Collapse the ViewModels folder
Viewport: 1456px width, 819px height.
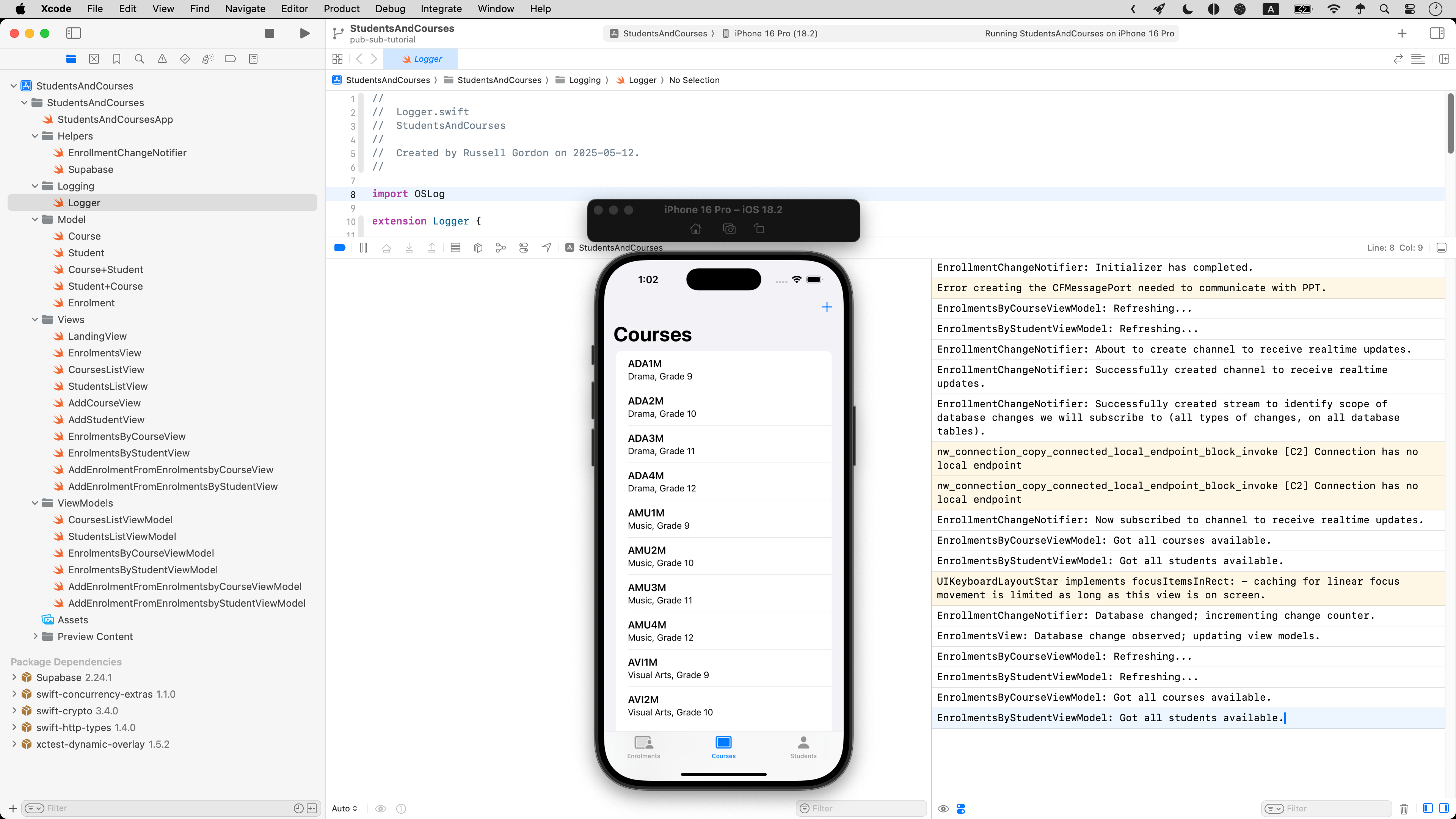[x=35, y=503]
